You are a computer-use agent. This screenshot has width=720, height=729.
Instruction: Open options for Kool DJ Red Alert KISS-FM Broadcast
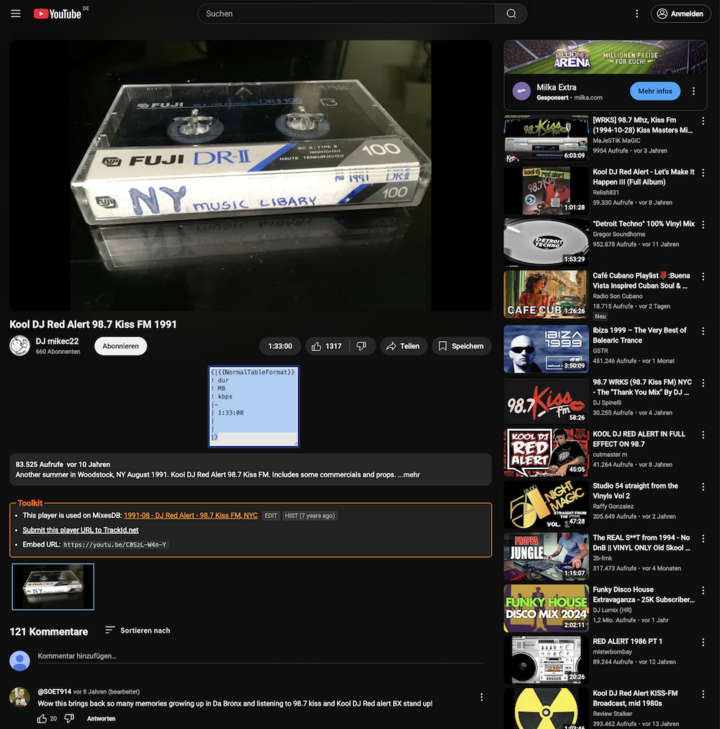pos(703,694)
